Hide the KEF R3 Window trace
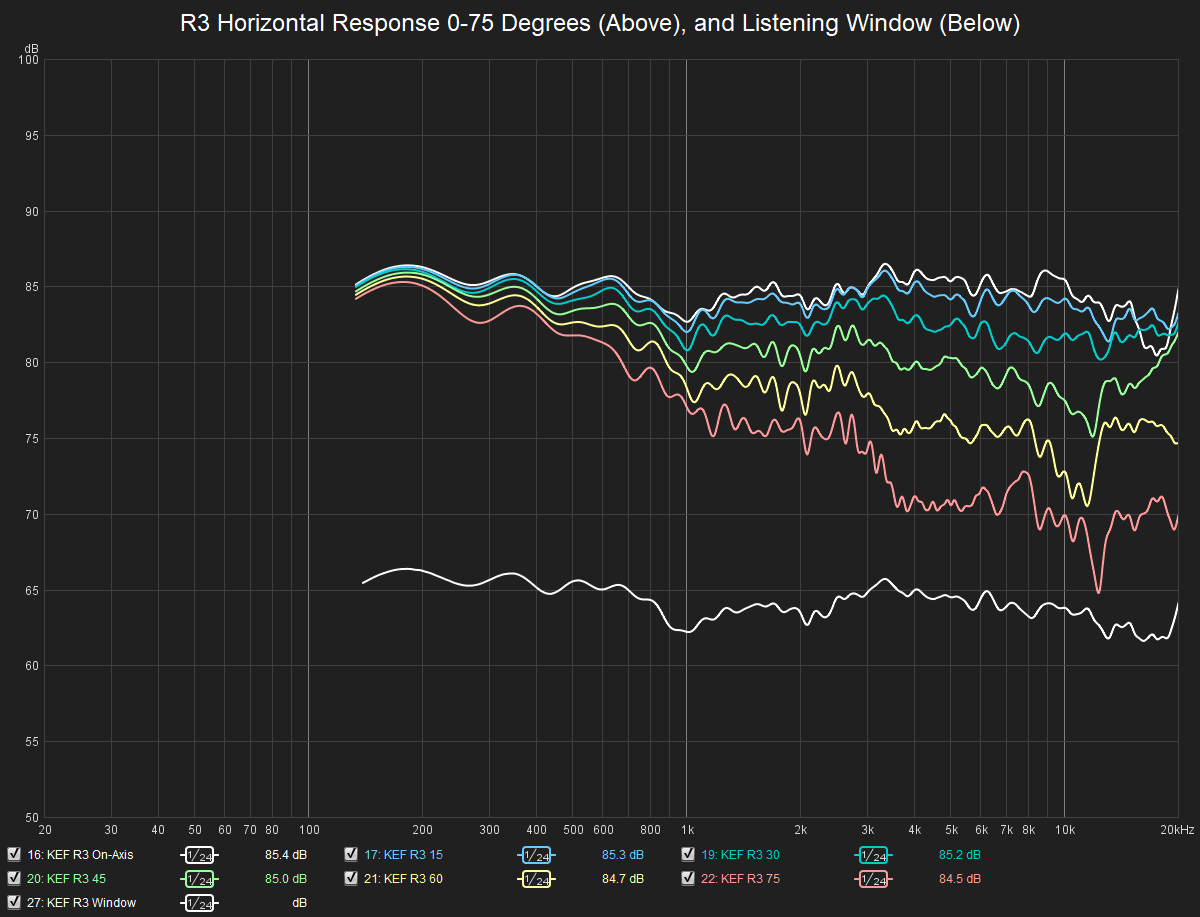Screen dimensions: 1200x917 tap(14, 902)
